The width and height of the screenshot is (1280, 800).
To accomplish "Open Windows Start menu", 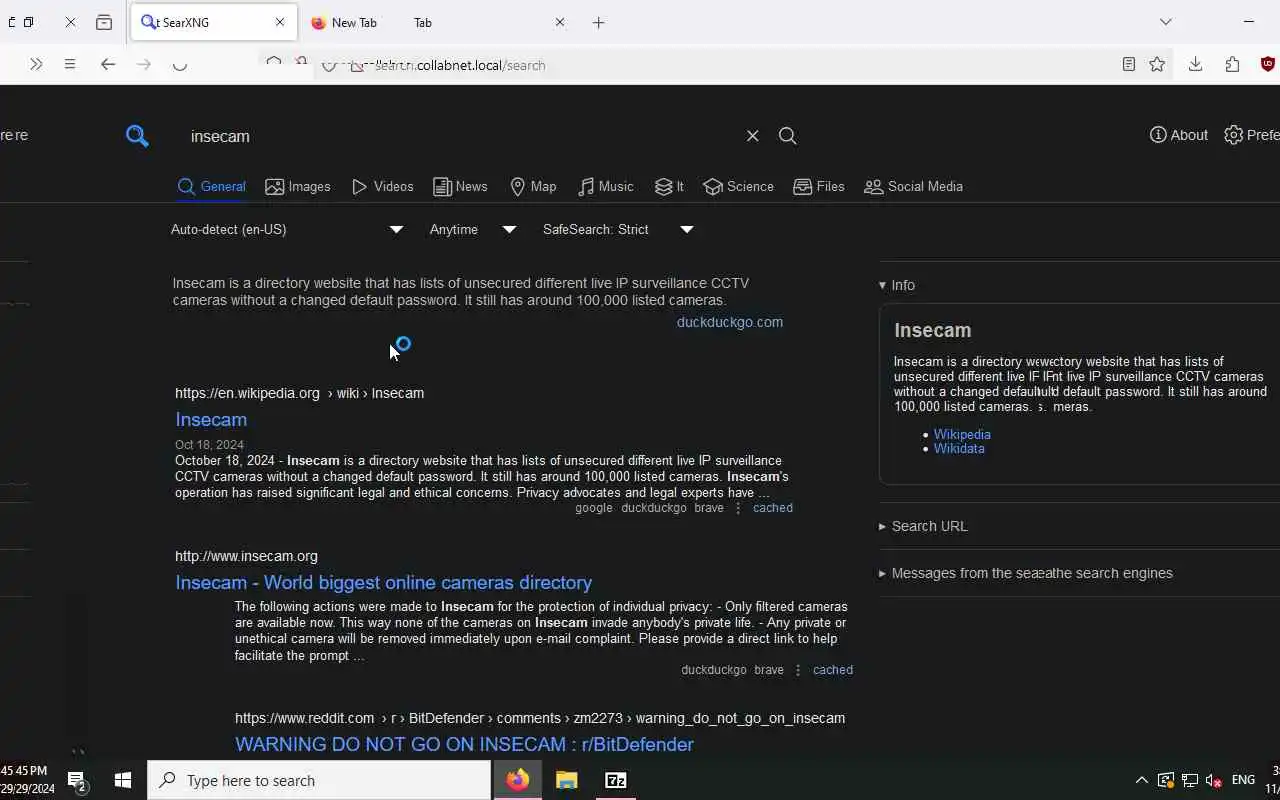I will click(x=123, y=780).
